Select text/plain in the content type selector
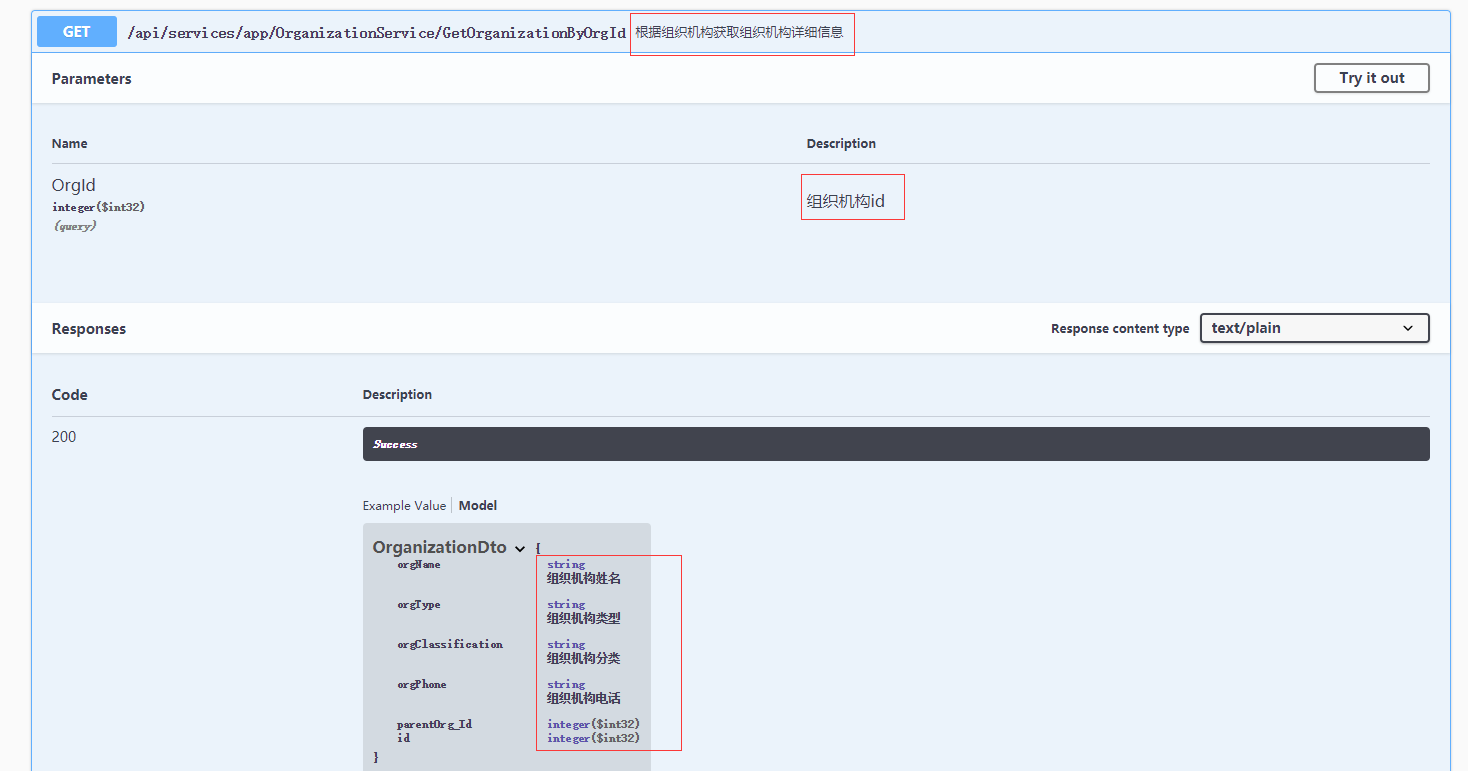This screenshot has width=1468, height=771. click(x=1314, y=327)
